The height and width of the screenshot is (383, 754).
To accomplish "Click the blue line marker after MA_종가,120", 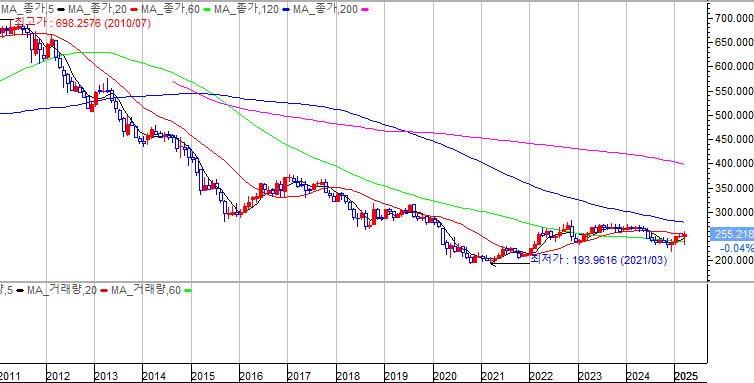I will click(286, 9).
